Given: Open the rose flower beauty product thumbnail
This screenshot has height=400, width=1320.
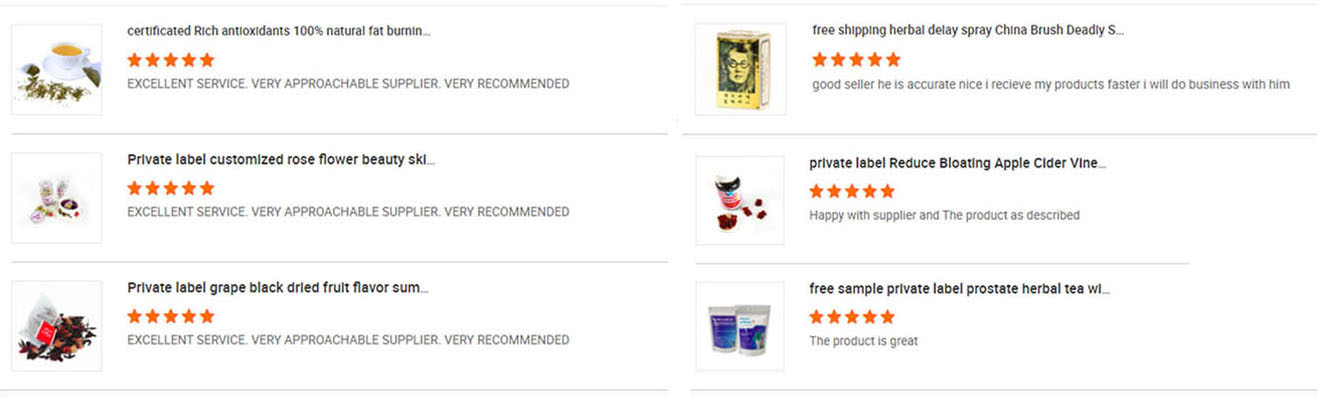Looking at the screenshot, I should pos(56,197).
